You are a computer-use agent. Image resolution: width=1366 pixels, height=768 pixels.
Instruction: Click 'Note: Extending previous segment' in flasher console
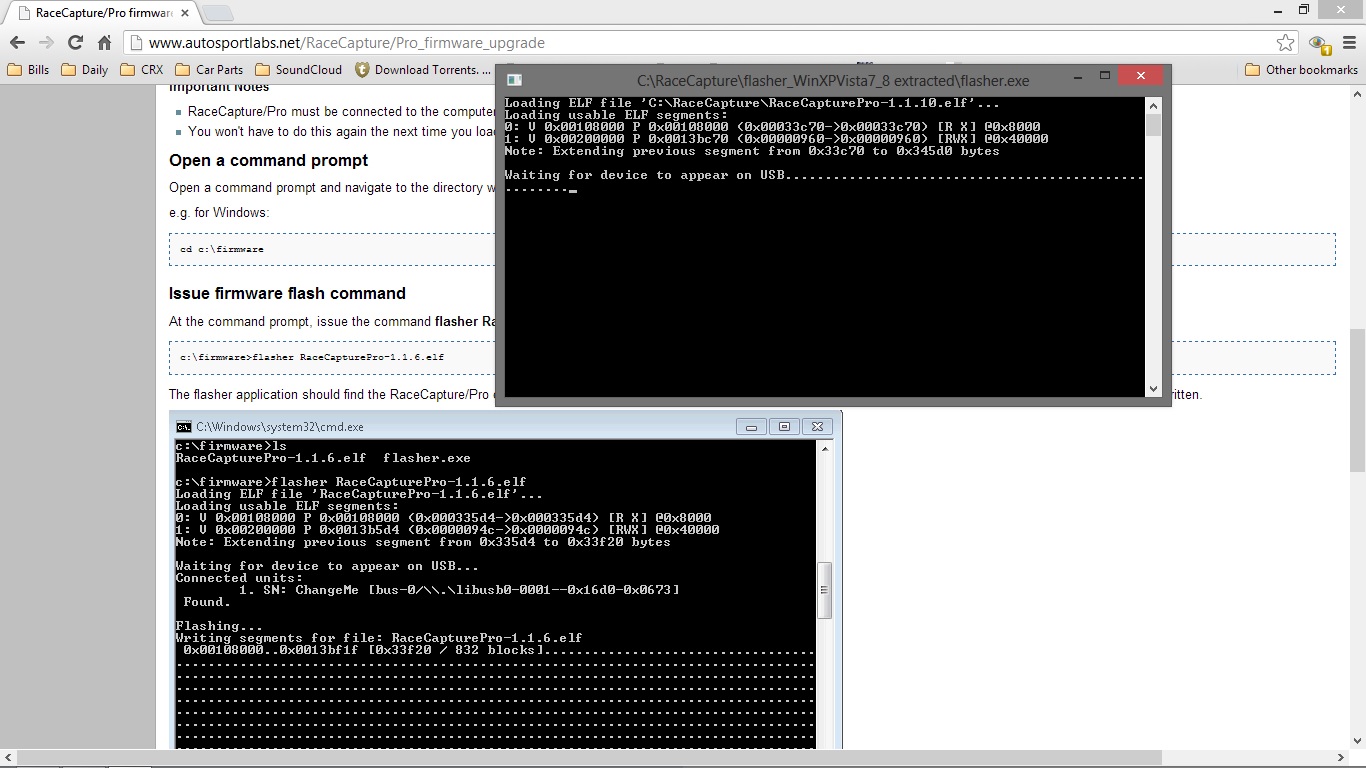pos(752,151)
